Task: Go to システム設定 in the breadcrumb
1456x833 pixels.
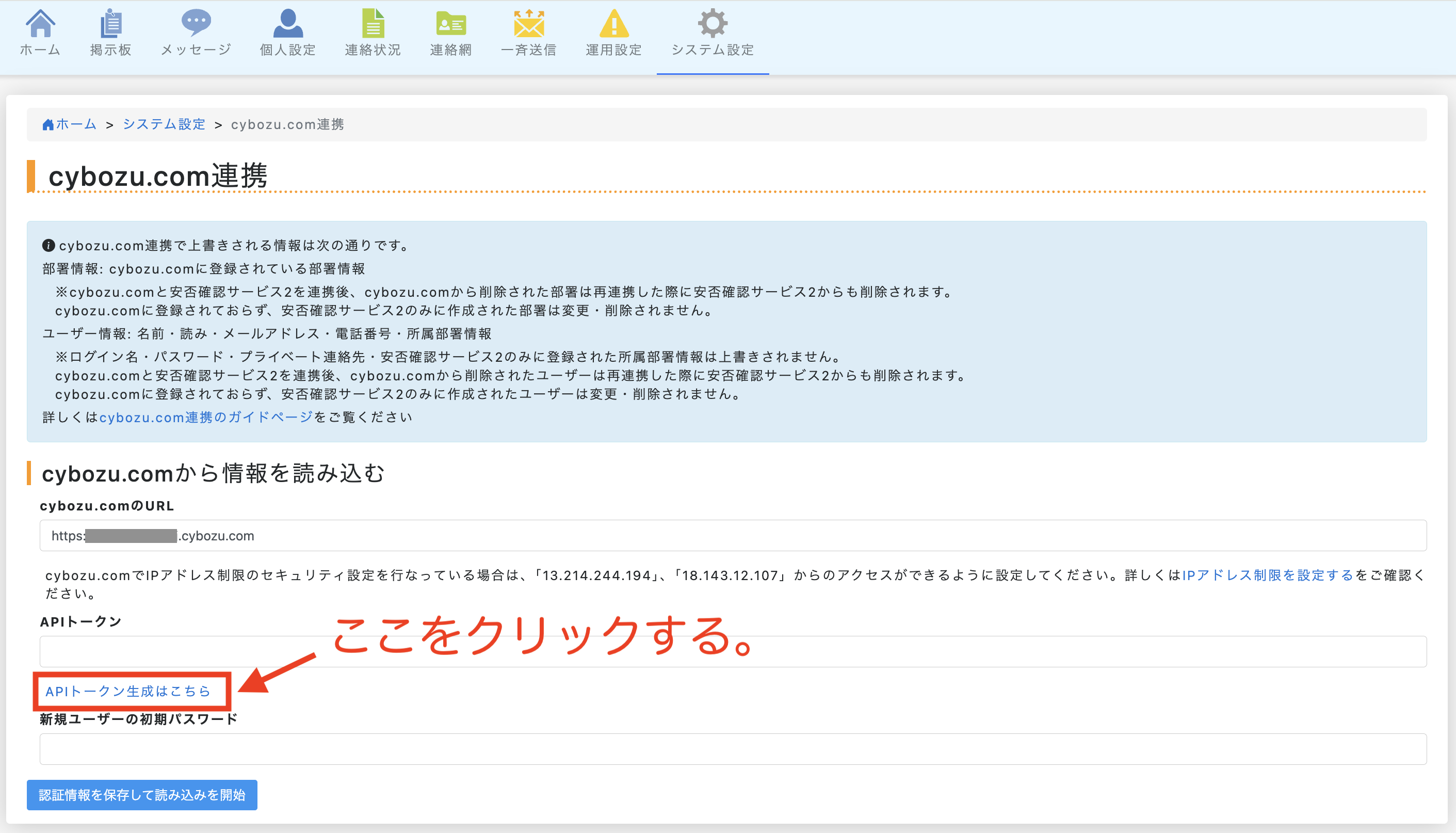Action: pyautogui.click(x=164, y=124)
